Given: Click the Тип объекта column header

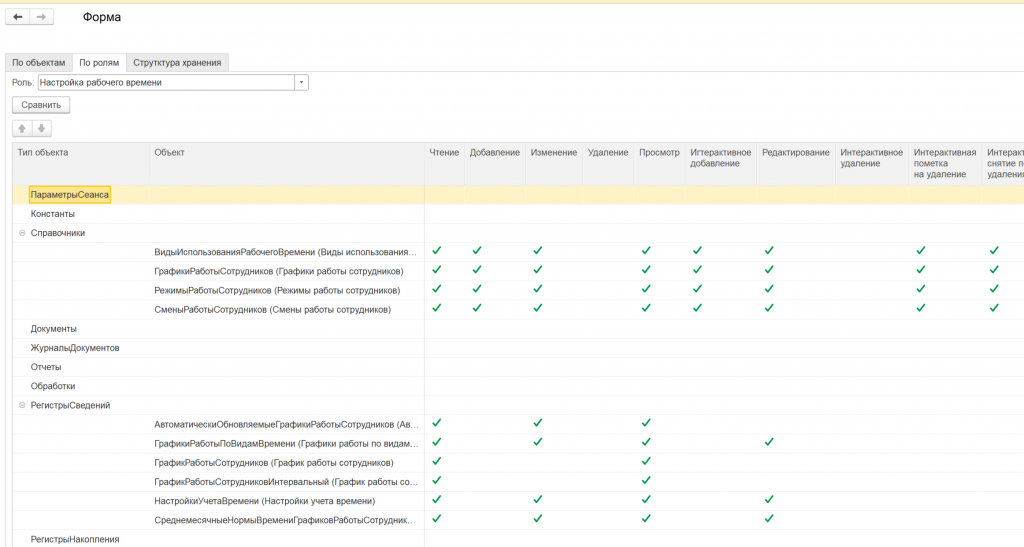Looking at the screenshot, I should [x=81, y=164].
